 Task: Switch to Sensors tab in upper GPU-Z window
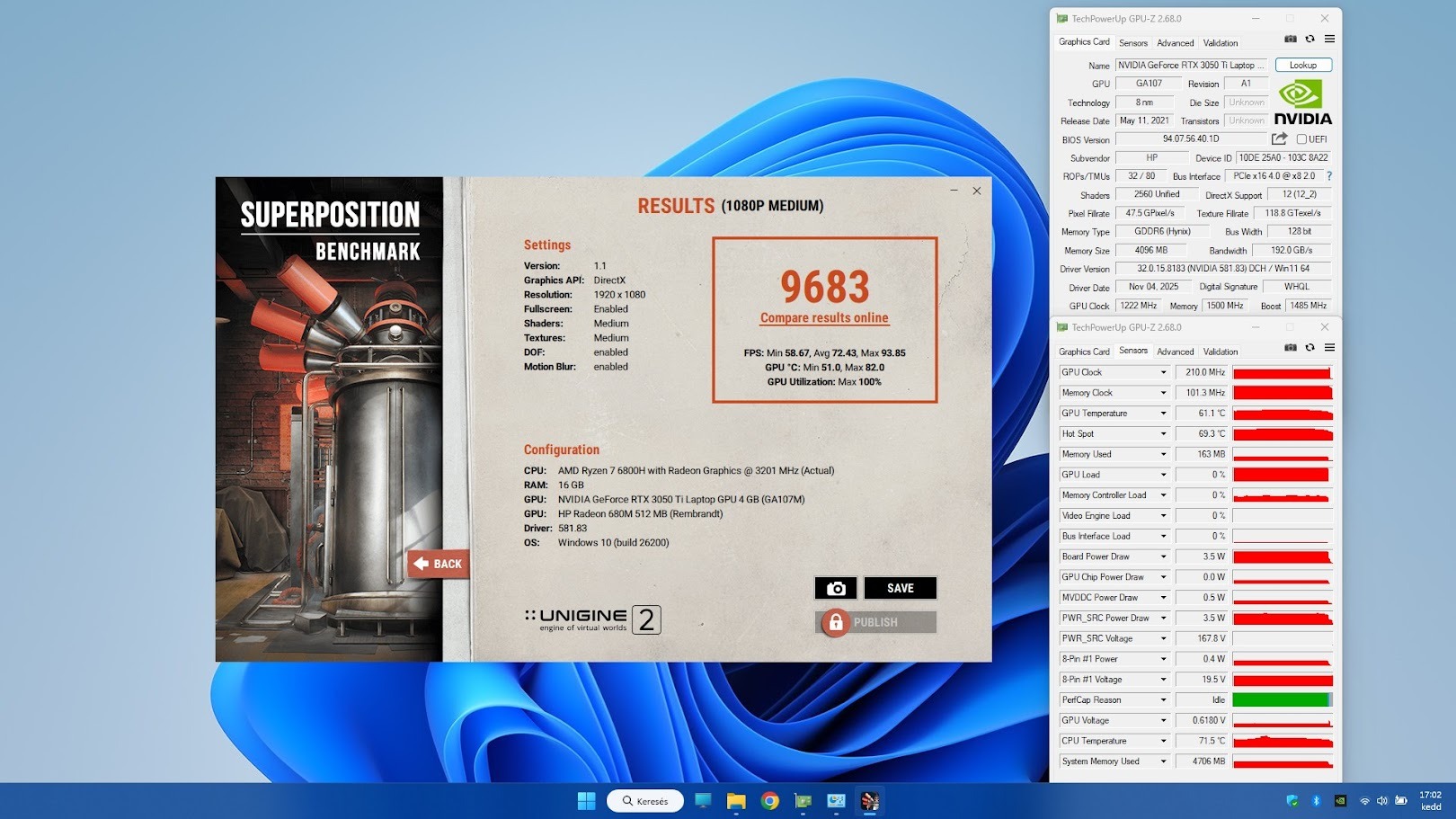pyautogui.click(x=1133, y=43)
